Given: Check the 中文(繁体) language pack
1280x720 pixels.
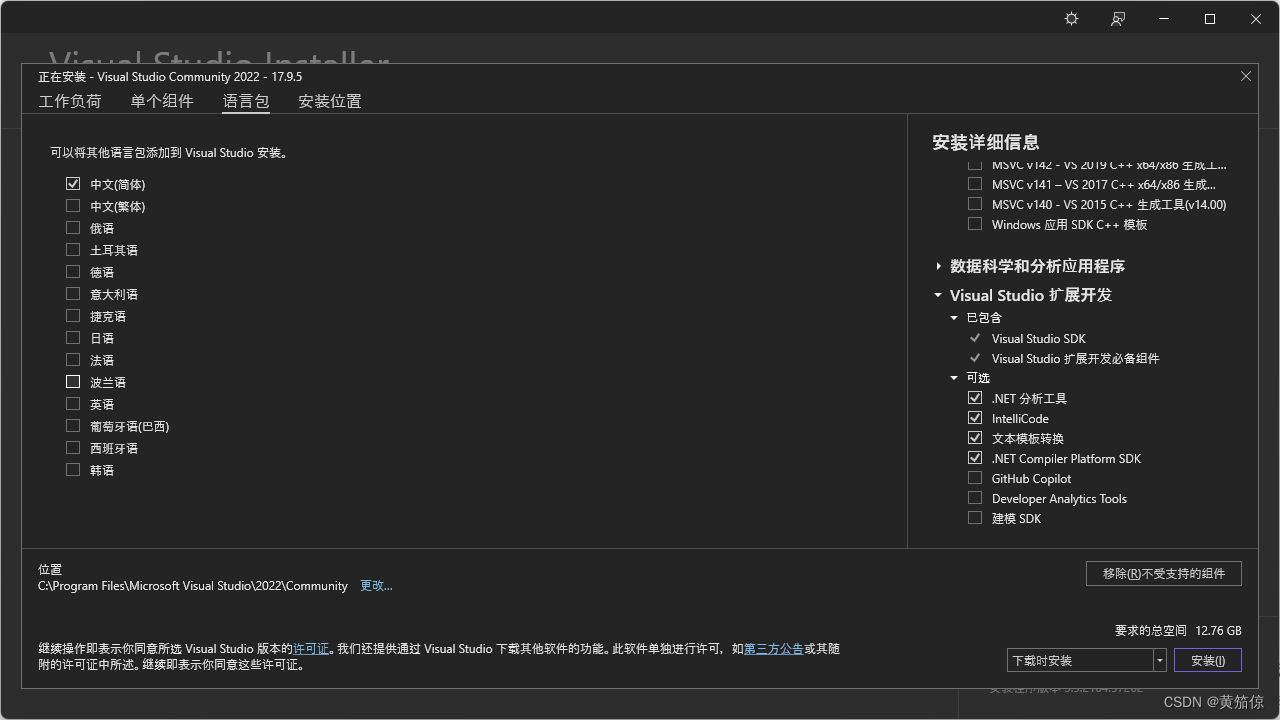Looking at the screenshot, I should (73, 206).
